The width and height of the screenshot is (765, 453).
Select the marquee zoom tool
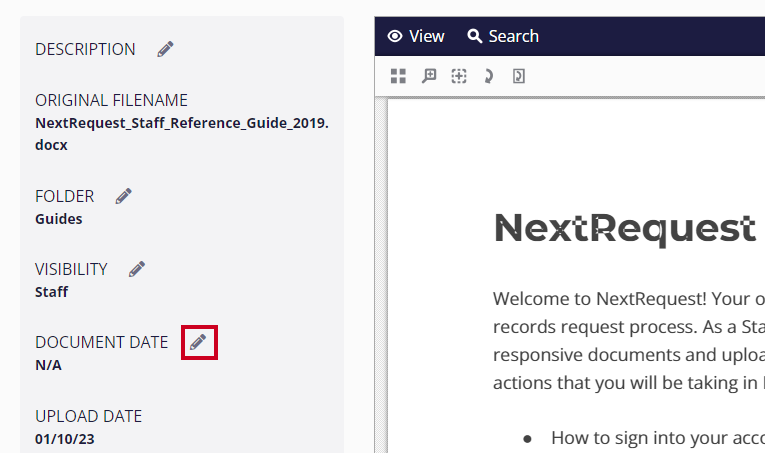(459, 76)
